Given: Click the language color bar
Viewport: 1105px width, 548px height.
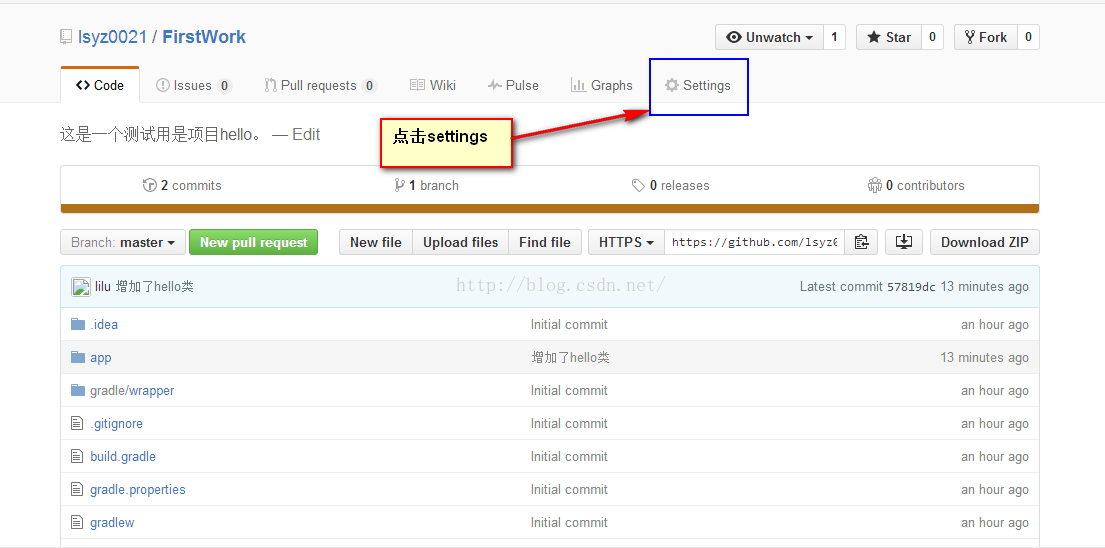Looking at the screenshot, I should pos(550,208).
